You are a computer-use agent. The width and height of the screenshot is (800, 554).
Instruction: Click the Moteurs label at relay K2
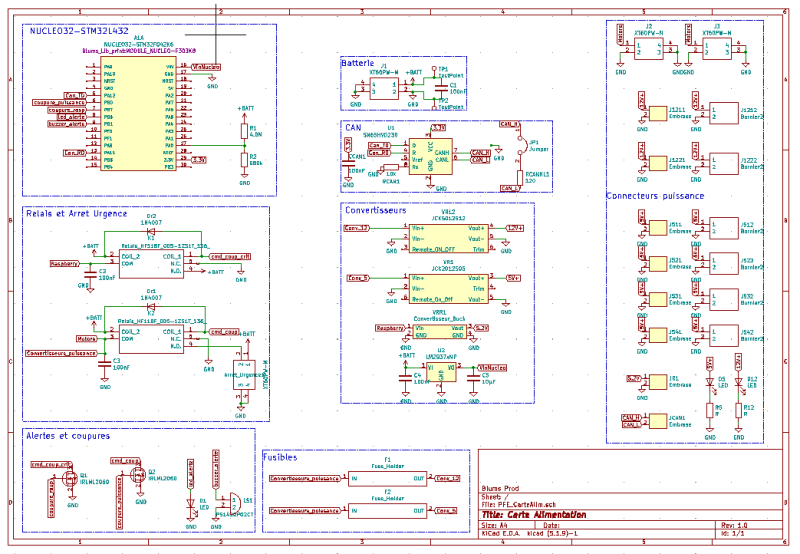87,339
